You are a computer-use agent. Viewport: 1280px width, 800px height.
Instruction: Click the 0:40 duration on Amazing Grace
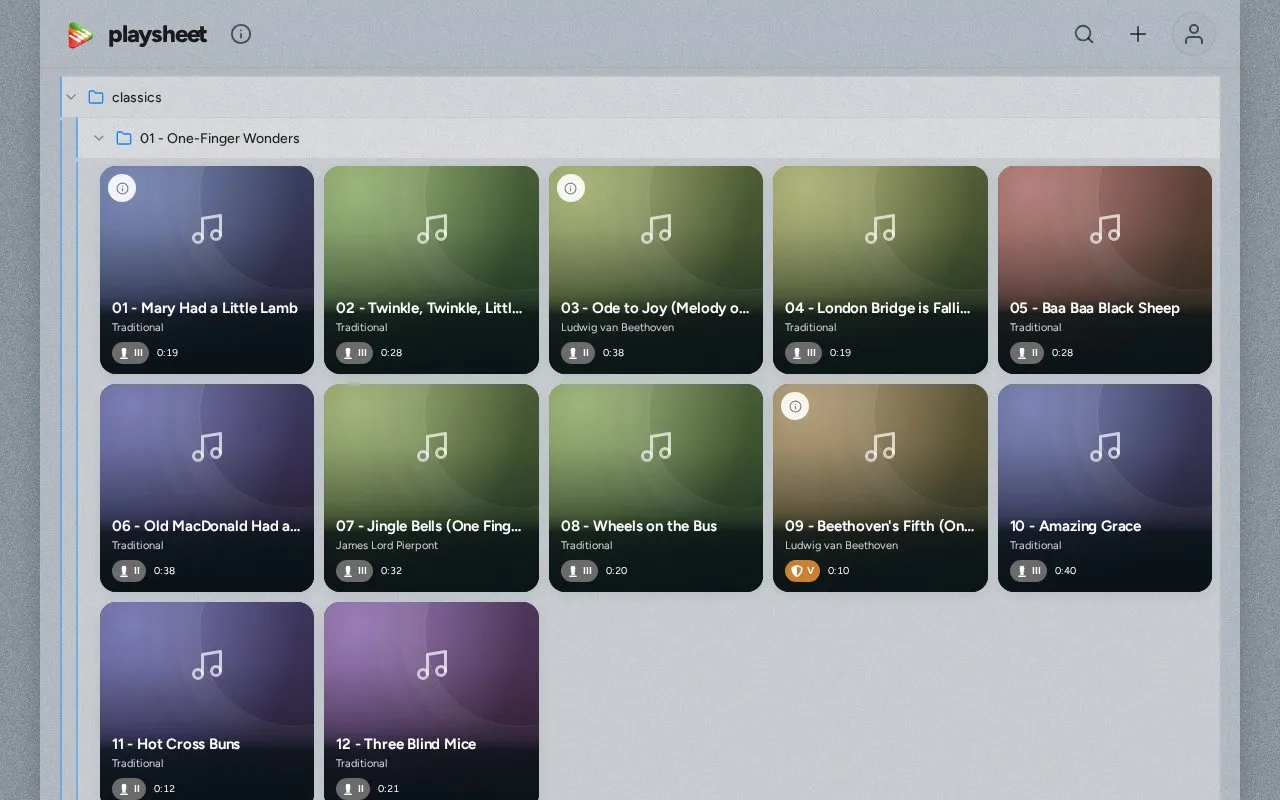[1066, 571]
